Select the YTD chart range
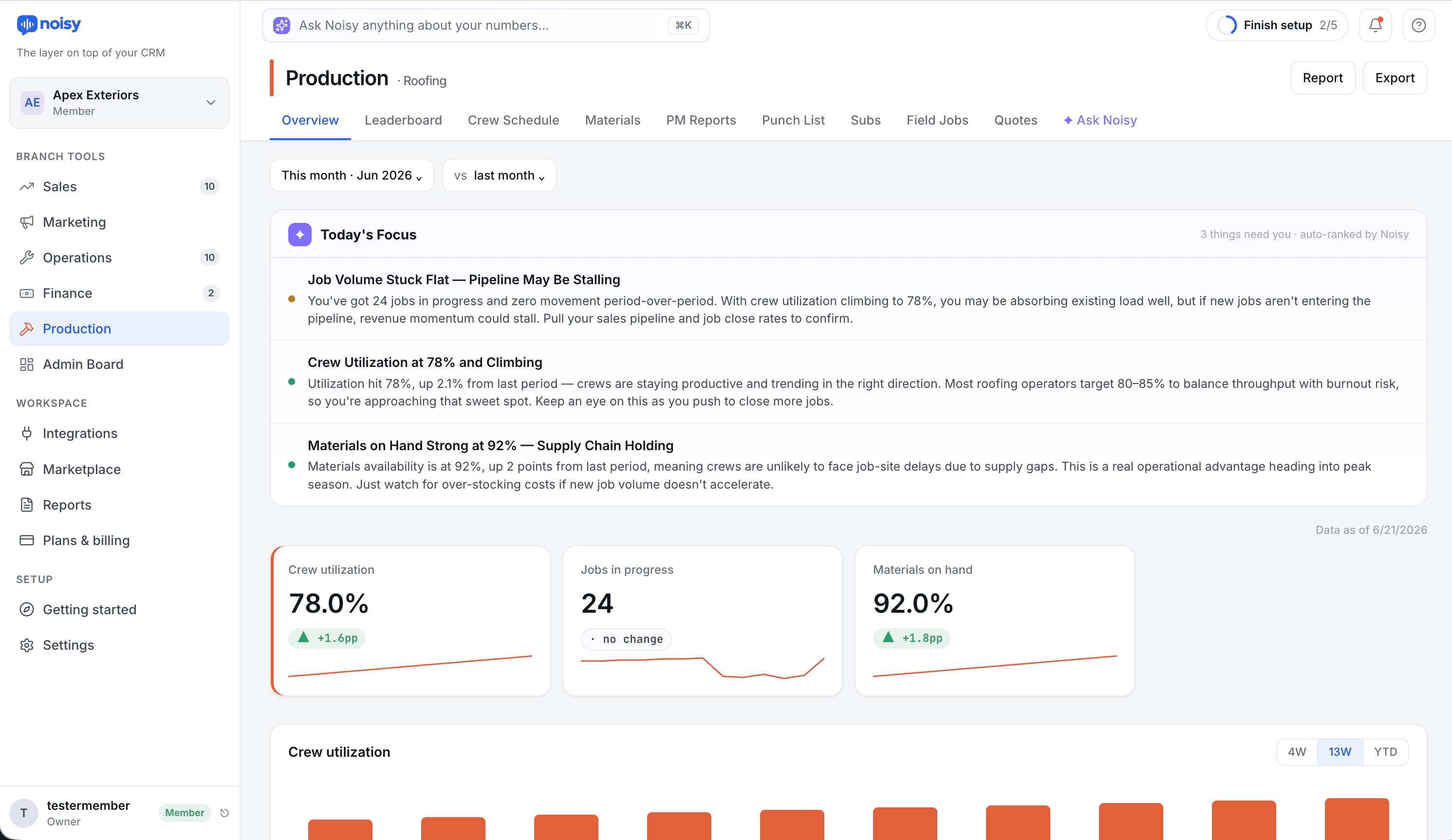 (x=1385, y=752)
